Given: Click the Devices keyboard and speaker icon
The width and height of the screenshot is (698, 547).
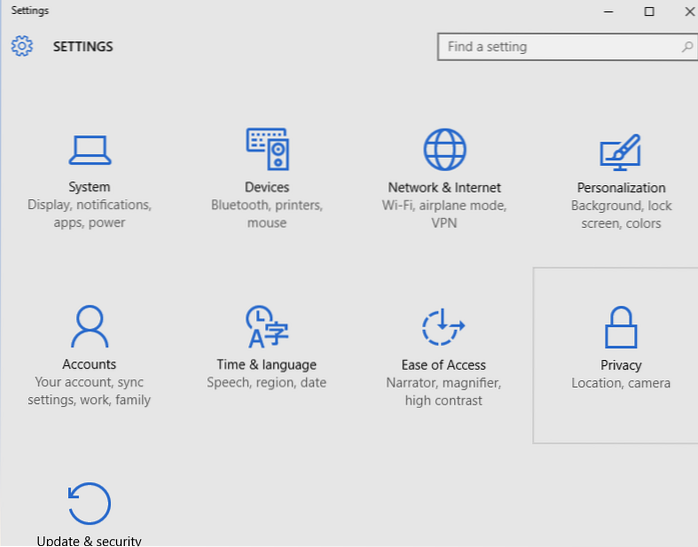Looking at the screenshot, I should pyautogui.click(x=267, y=149).
